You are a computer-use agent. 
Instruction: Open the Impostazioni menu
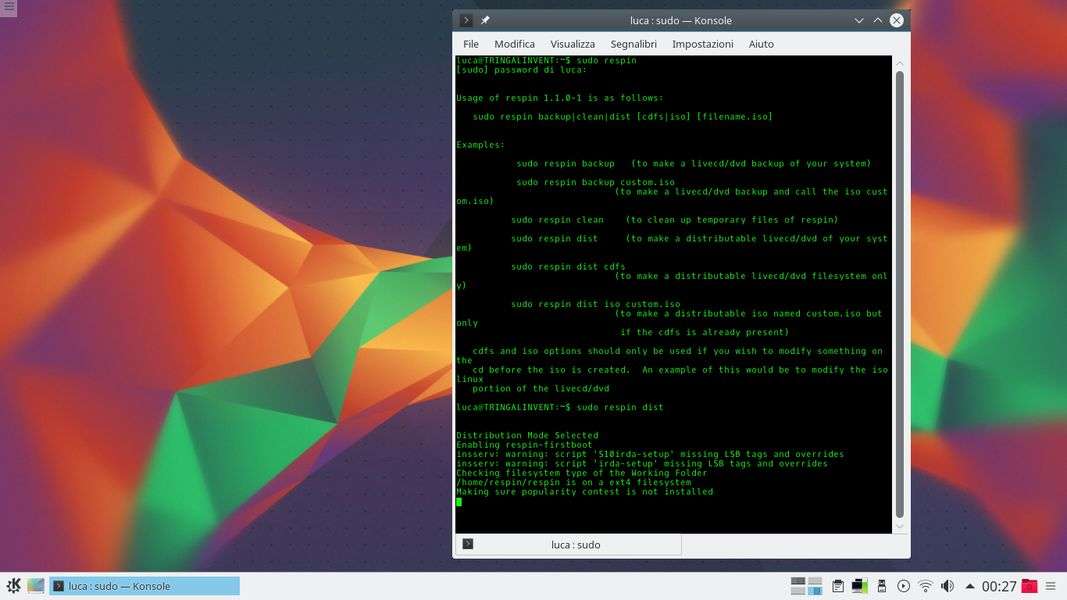(702, 44)
